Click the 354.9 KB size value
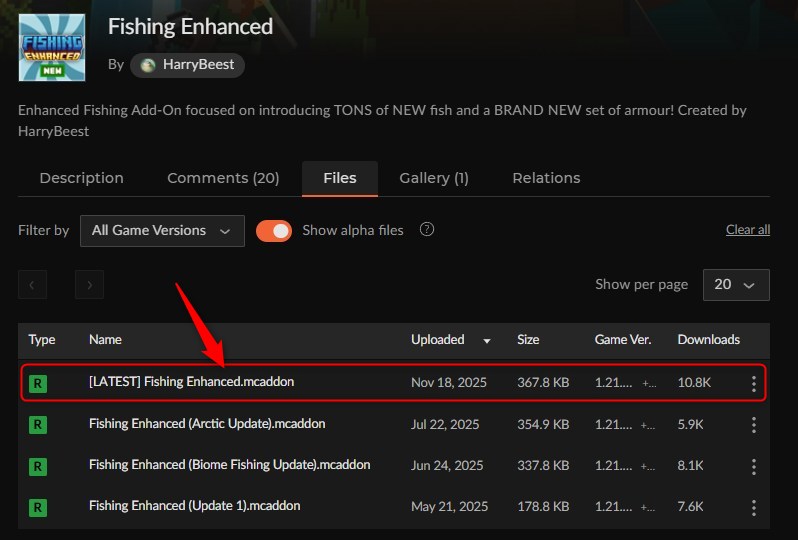798x540 pixels. point(543,424)
